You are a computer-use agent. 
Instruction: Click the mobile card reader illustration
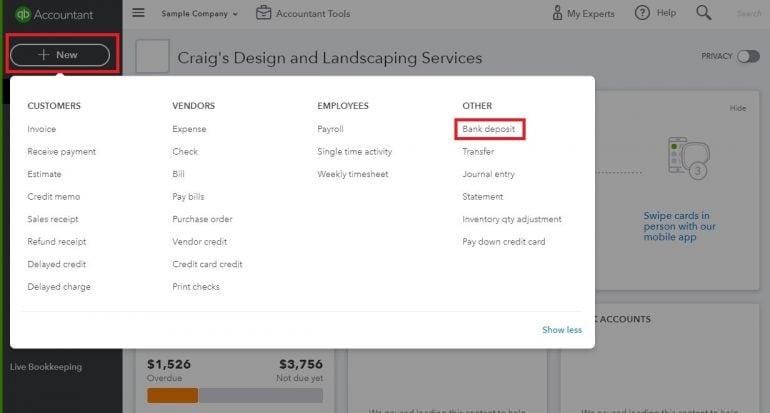(x=688, y=158)
